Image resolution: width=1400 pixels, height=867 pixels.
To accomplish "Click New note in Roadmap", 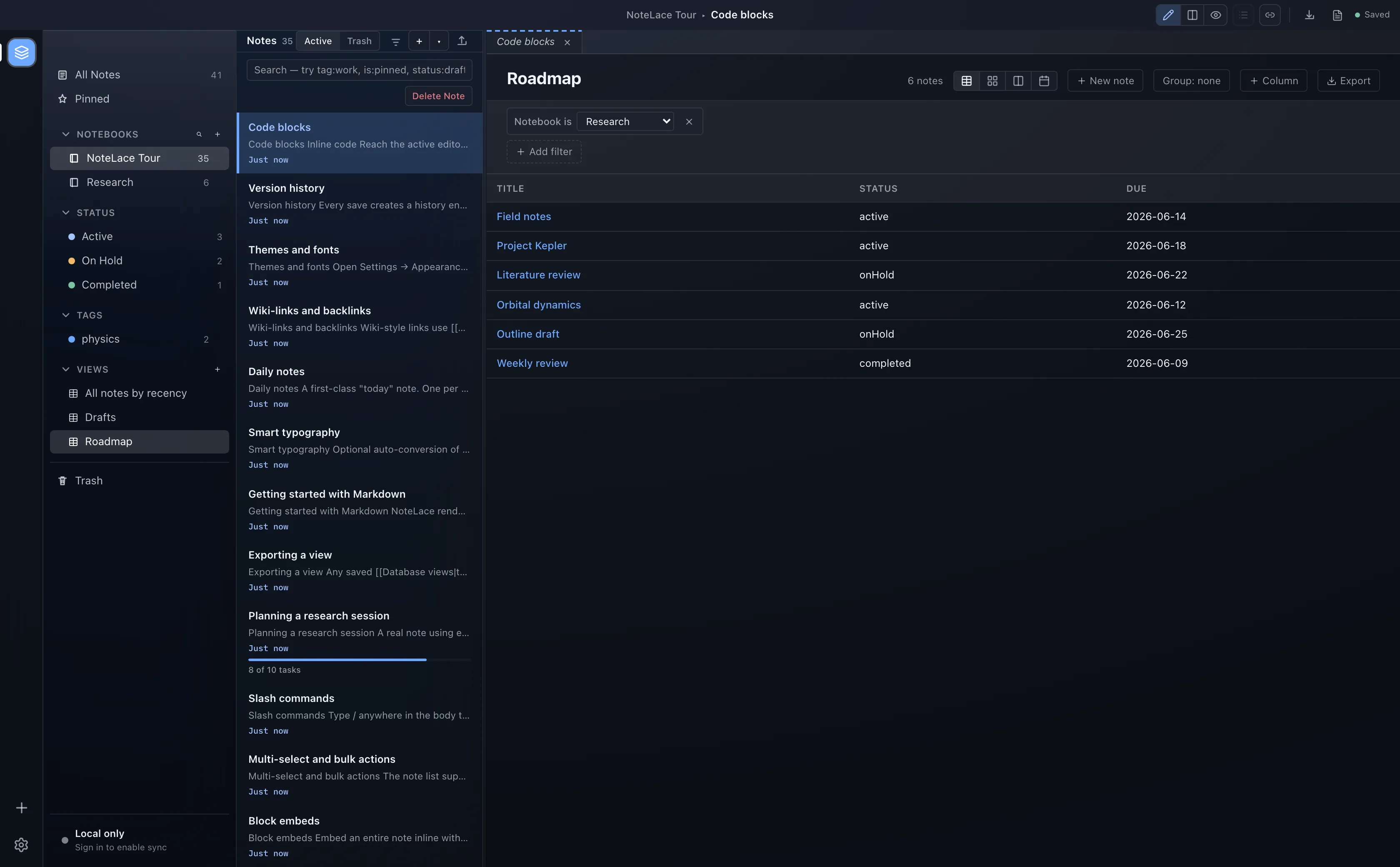I will tap(1105, 81).
